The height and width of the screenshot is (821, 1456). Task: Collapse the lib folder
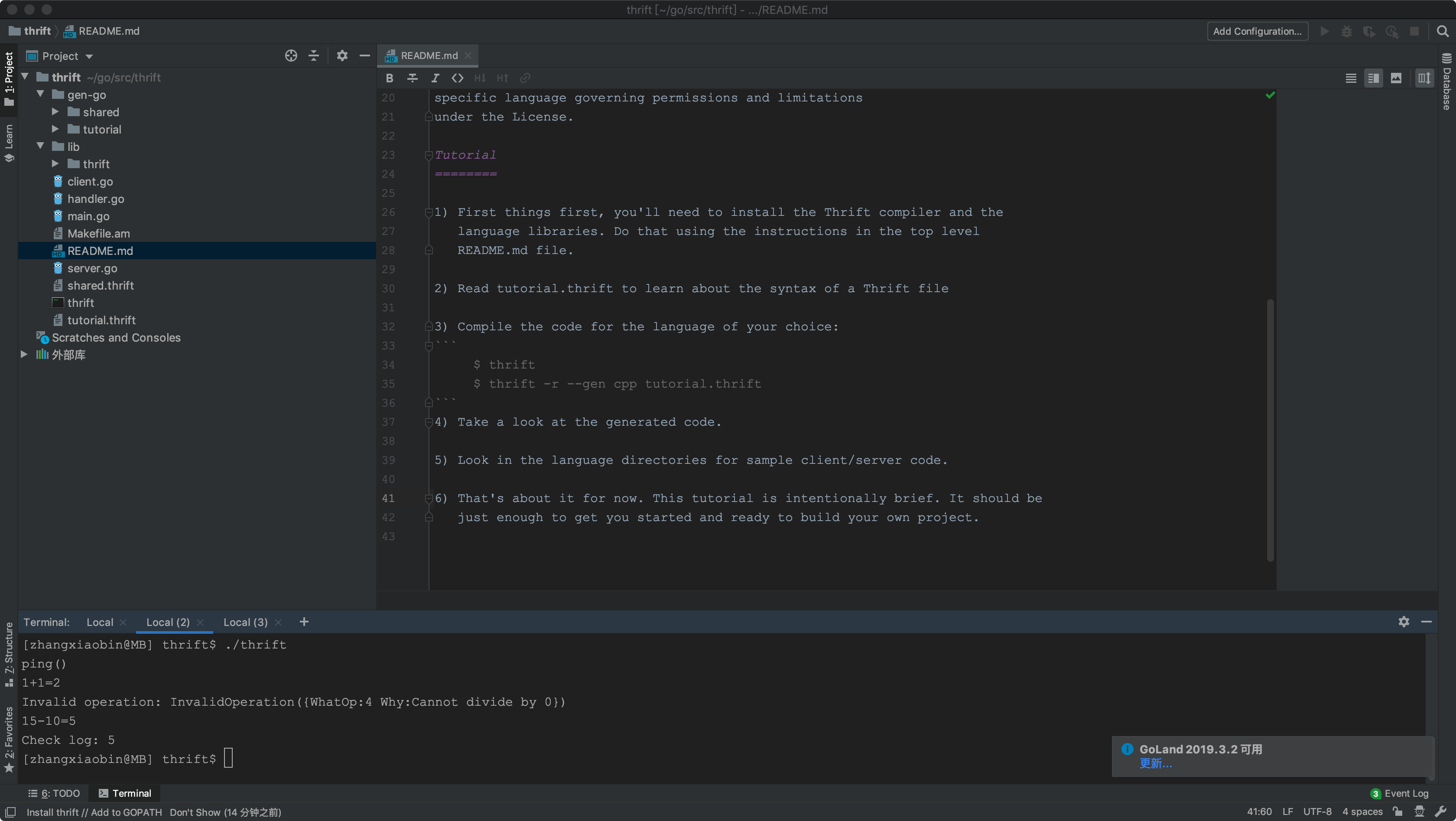coord(41,146)
